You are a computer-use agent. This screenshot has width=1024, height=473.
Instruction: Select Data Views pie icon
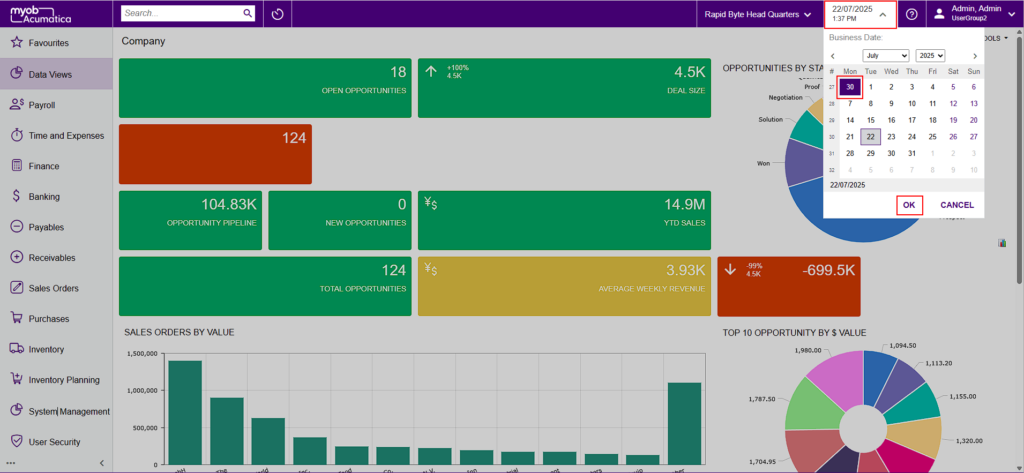click(x=17, y=74)
